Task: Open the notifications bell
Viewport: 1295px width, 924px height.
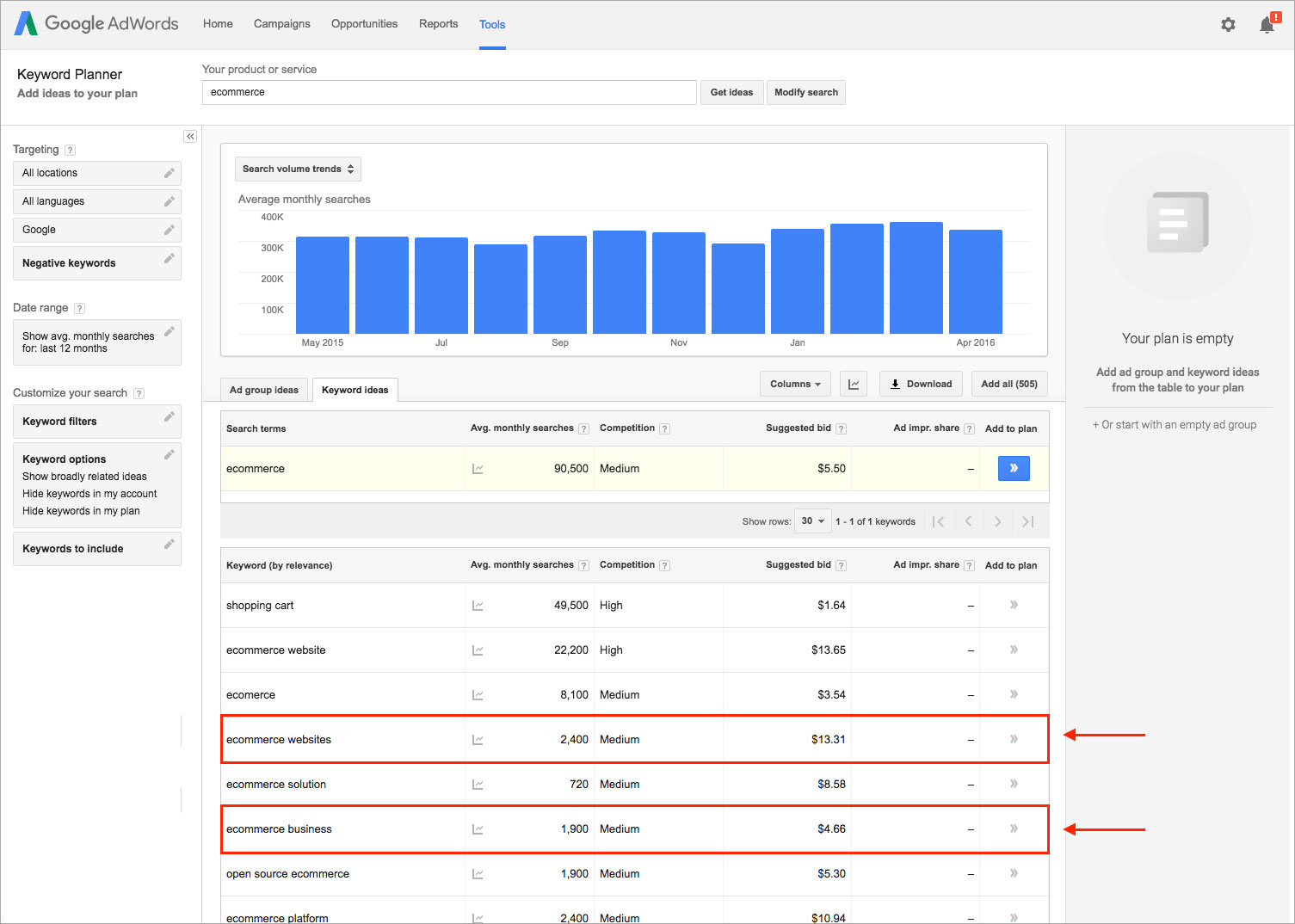Action: 1268,24
